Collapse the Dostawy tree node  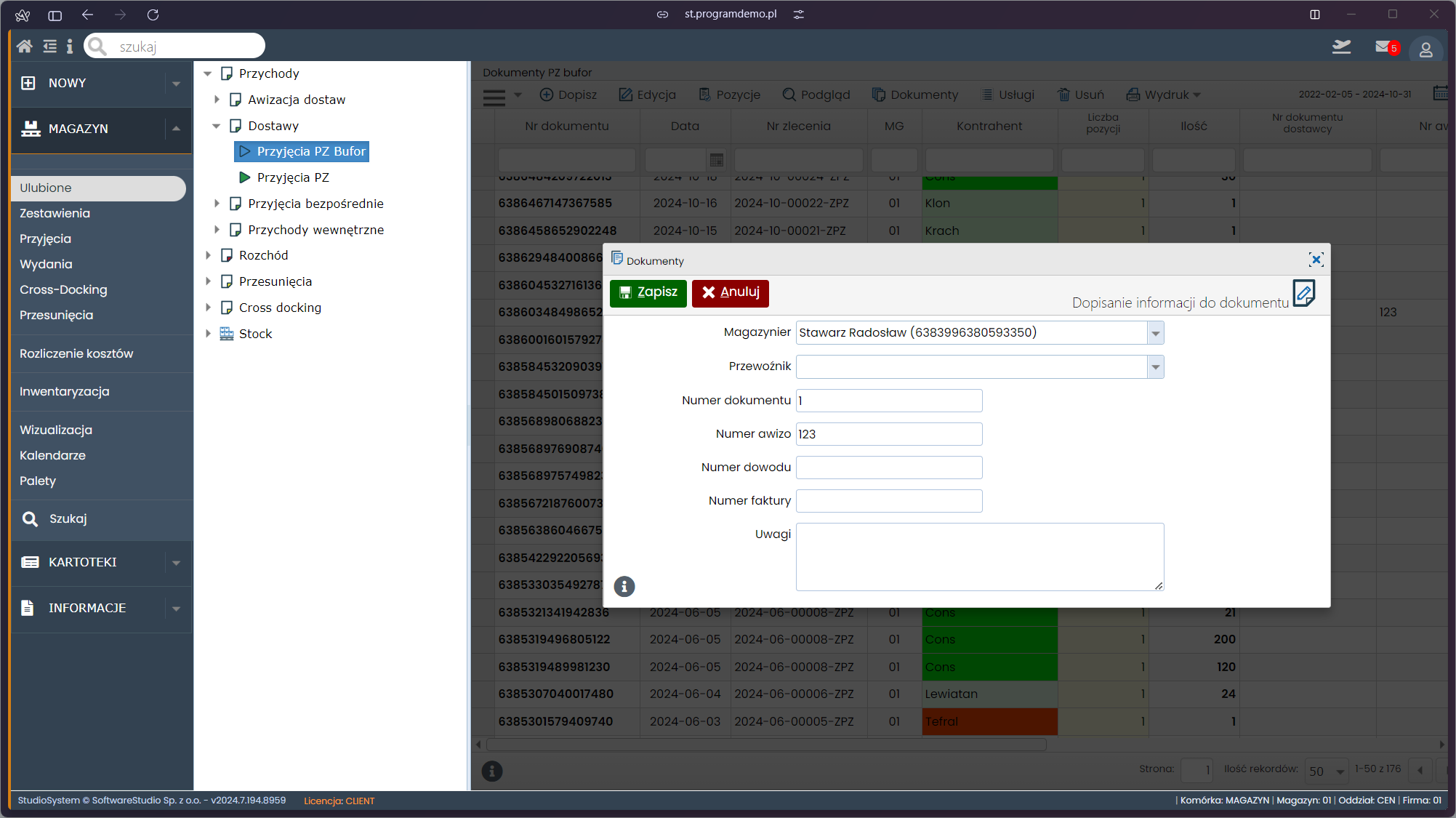point(217,126)
